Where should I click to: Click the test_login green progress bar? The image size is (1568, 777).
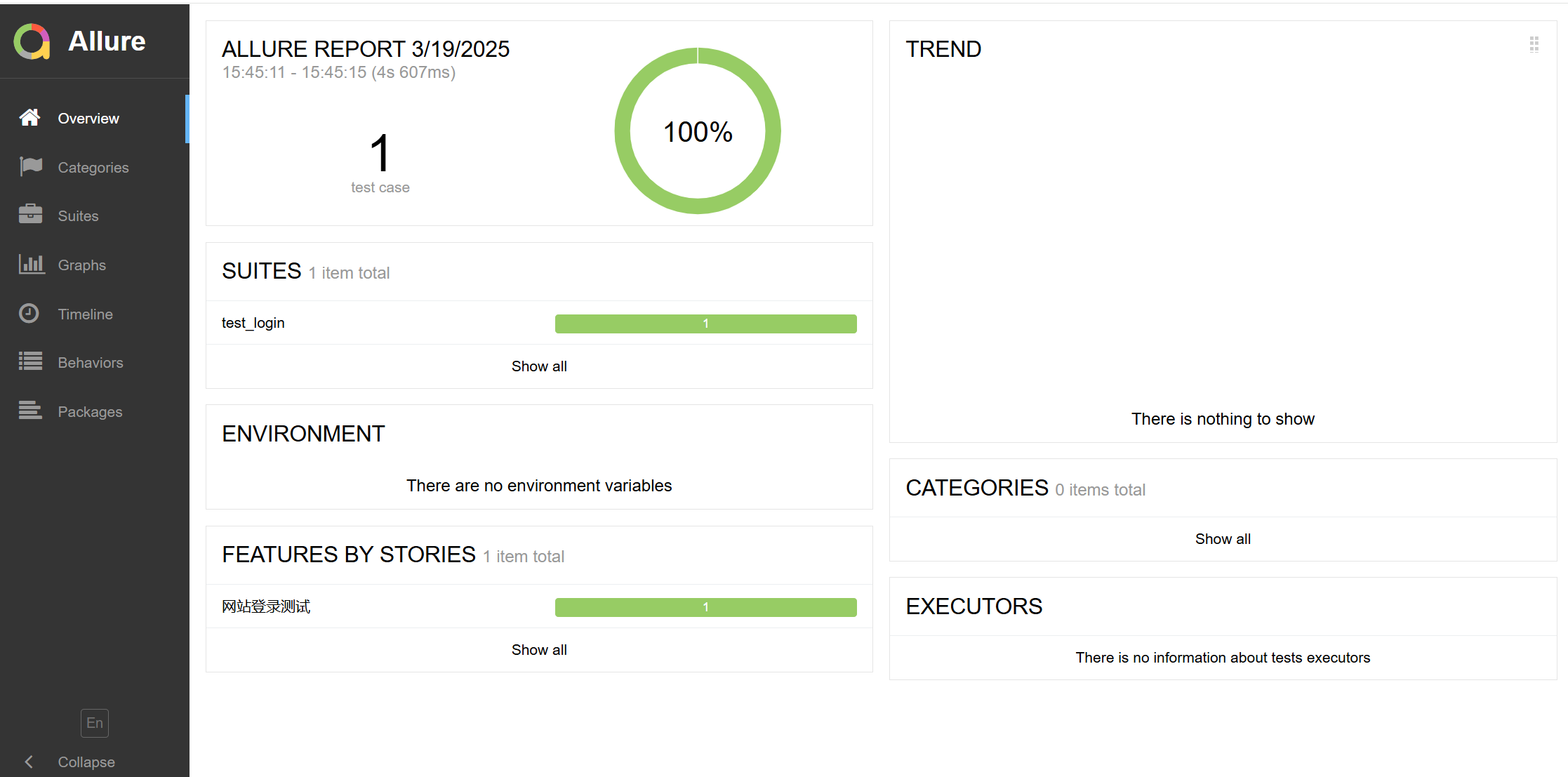point(705,324)
